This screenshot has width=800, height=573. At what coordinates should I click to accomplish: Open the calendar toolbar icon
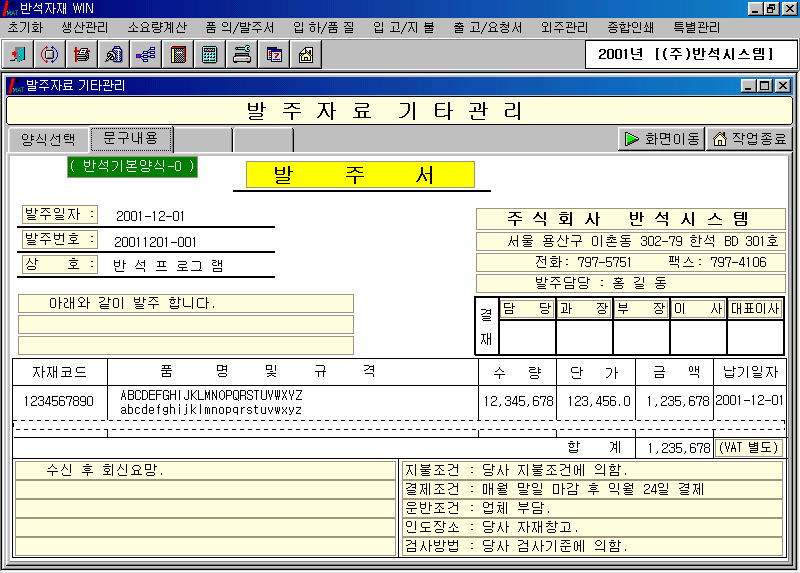click(x=274, y=55)
